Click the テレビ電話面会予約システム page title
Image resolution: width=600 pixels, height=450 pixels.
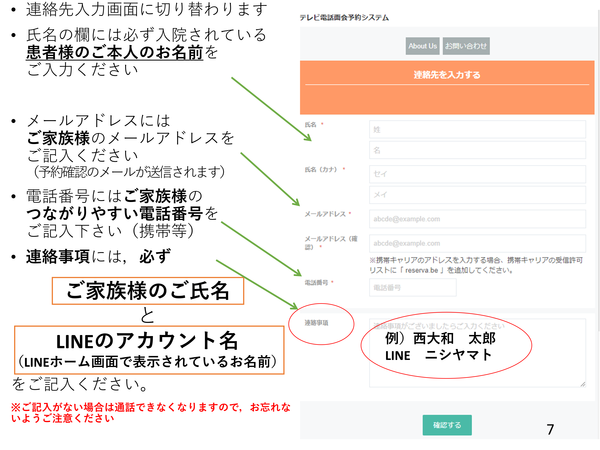click(351, 17)
